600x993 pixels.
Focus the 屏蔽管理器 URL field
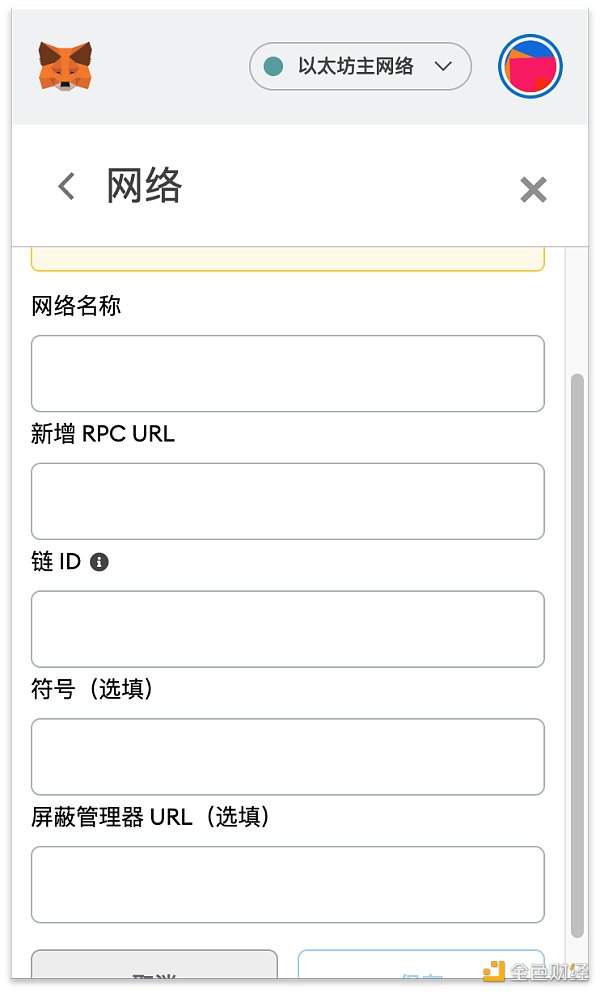click(x=288, y=885)
